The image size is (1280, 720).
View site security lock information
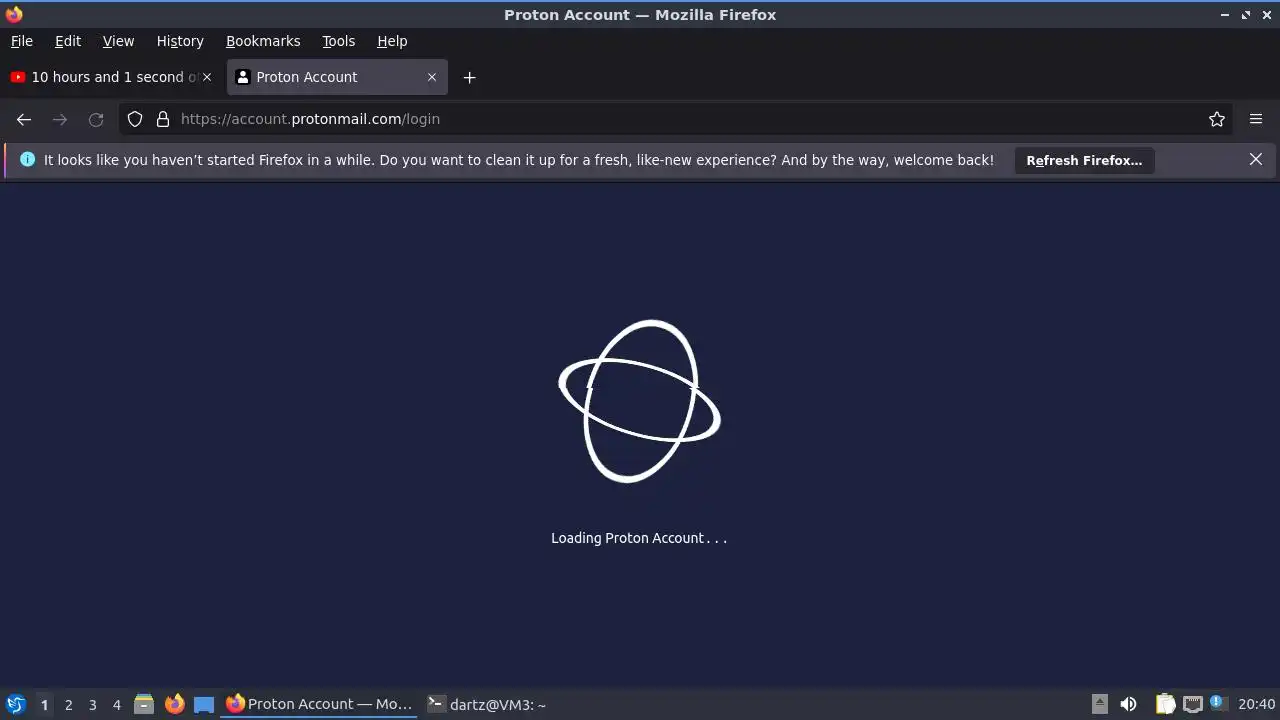pyautogui.click(x=163, y=119)
